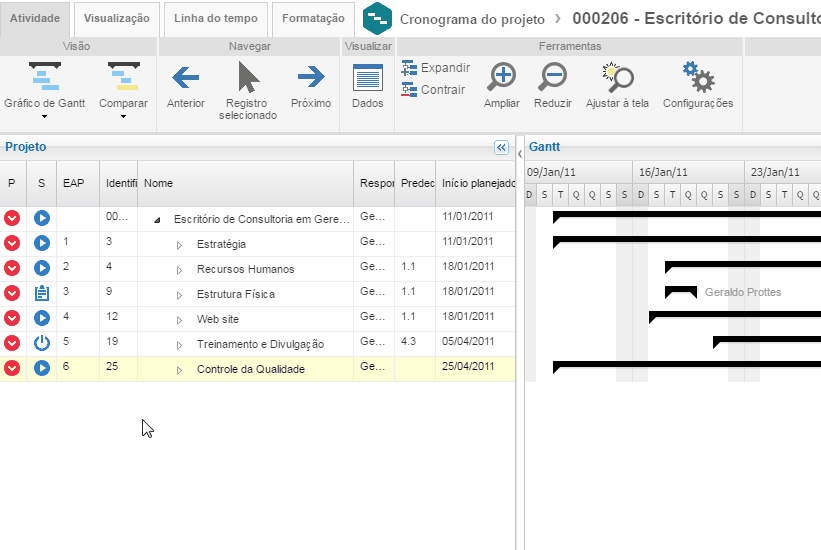Screen dimensions: 821x550
Task: Click the Próximo right arrow icon
Action: click(x=311, y=78)
